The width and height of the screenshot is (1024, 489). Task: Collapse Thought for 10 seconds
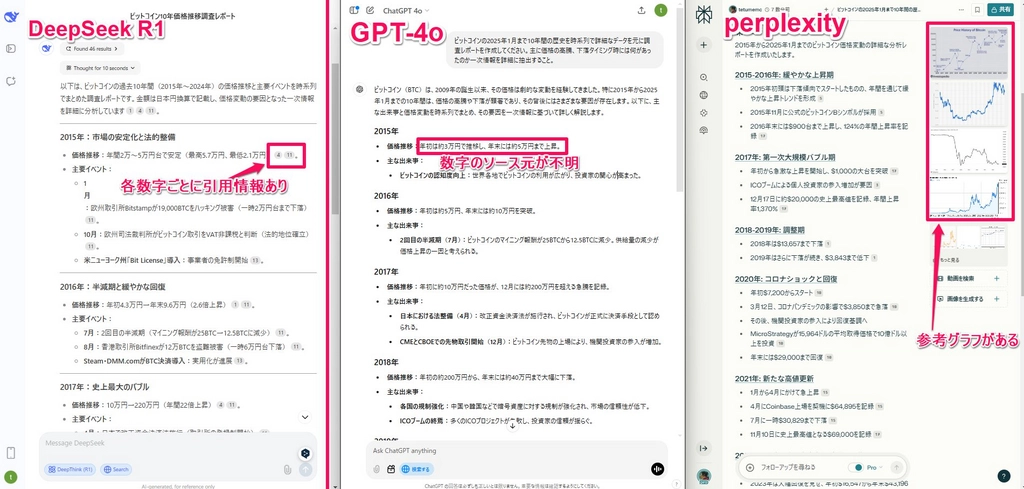[99, 67]
